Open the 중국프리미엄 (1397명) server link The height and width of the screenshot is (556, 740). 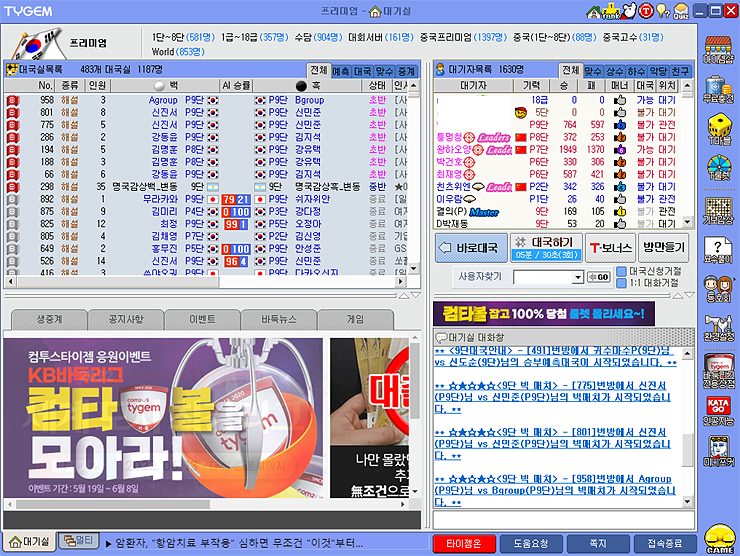[463, 37]
